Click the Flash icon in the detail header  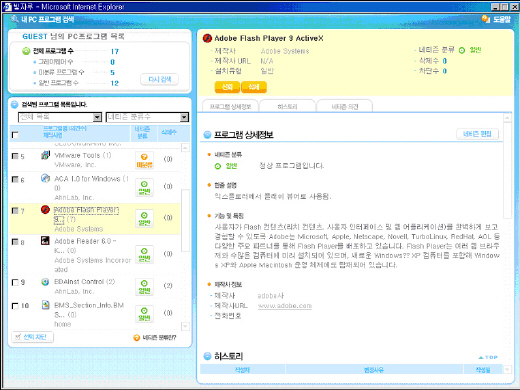207,38
